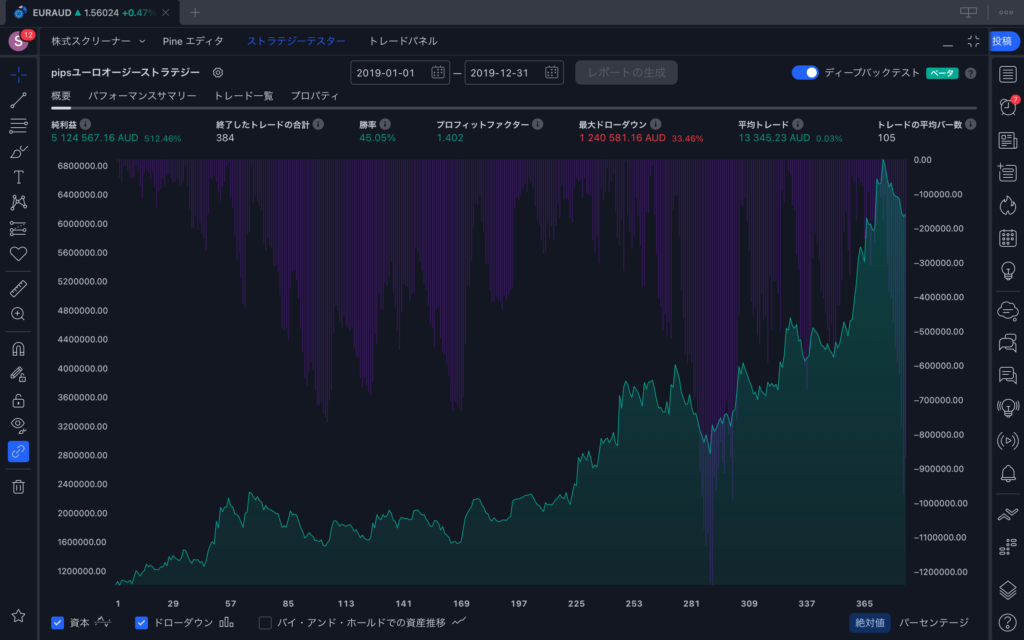Open strategy settings gear icon
The width and height of the screenshot is (1024, 640).
tap(218, 72)
